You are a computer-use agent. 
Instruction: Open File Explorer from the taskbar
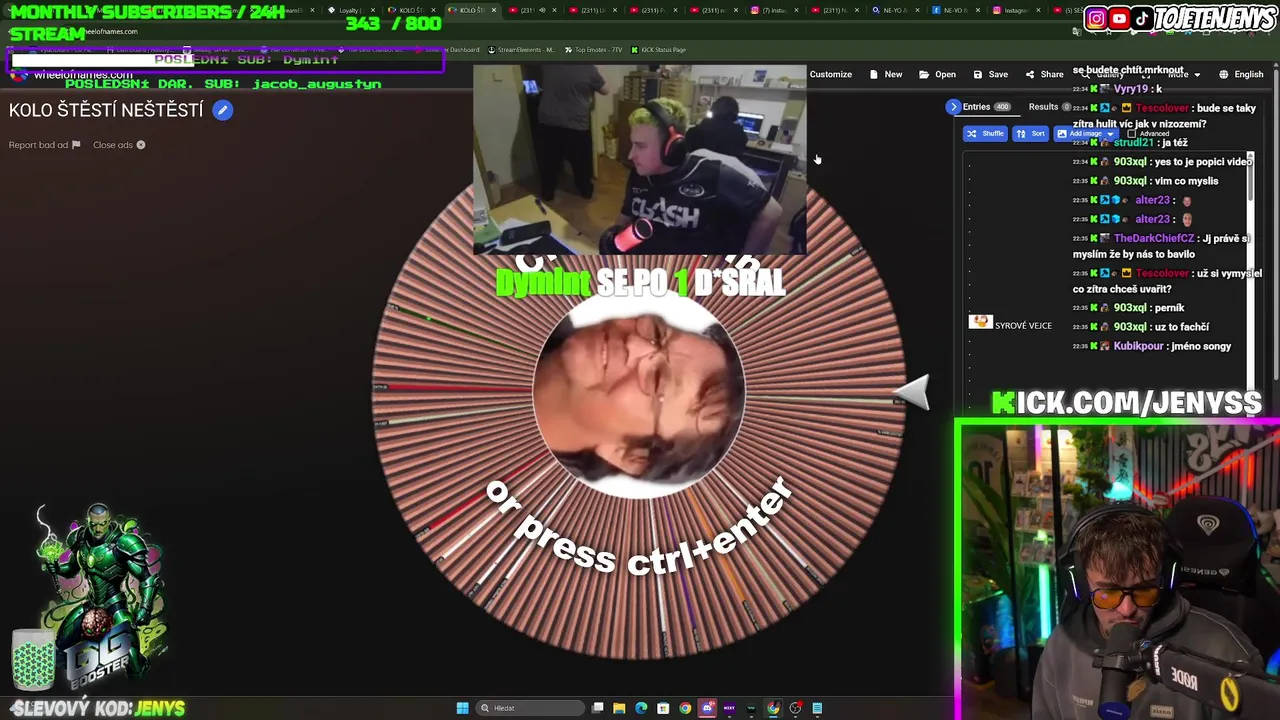pyautogui.click(x=619, y=708)
